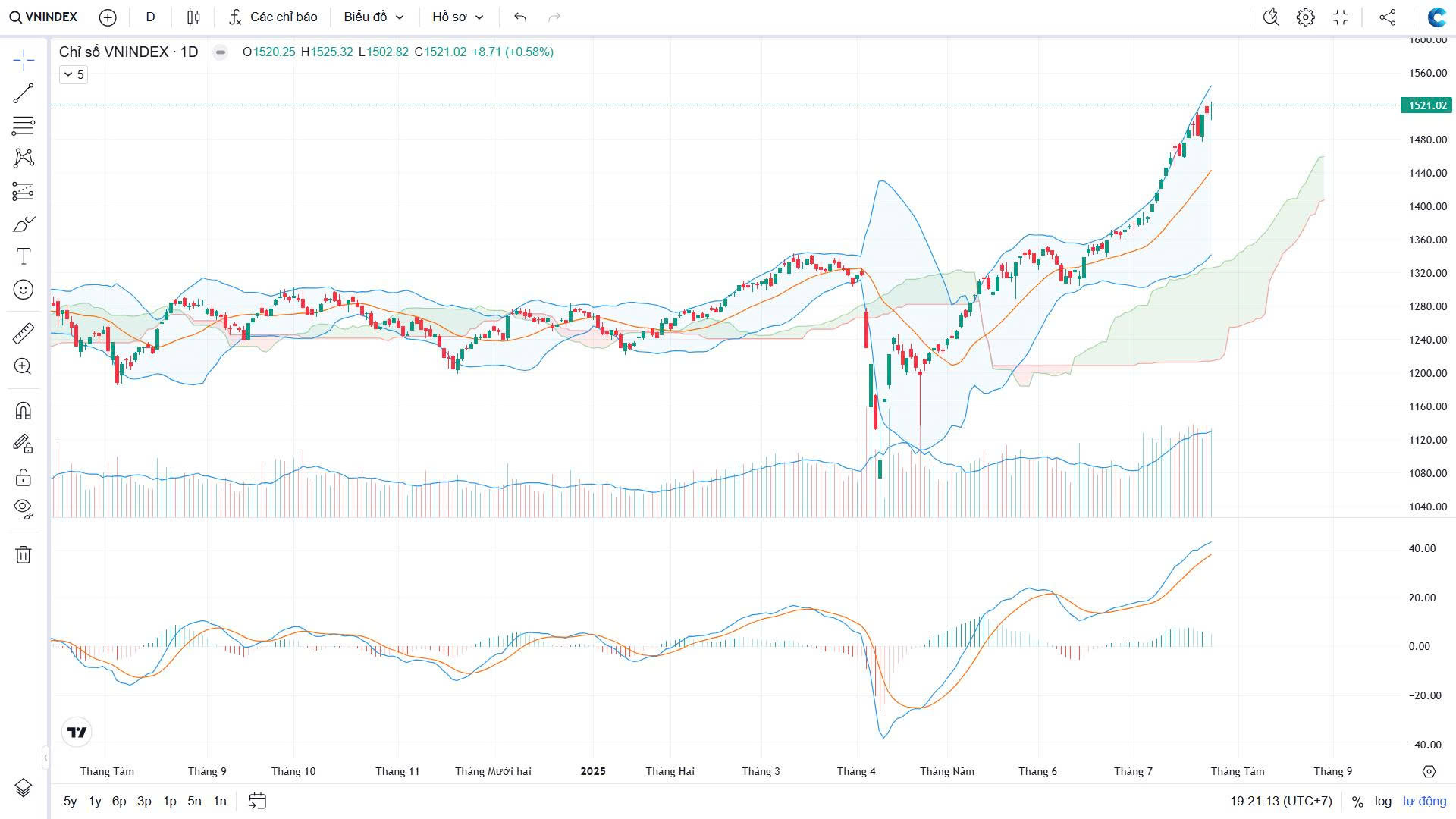
Task: Open Các chỉ báo indicators menu
Action: pos(273,17)
